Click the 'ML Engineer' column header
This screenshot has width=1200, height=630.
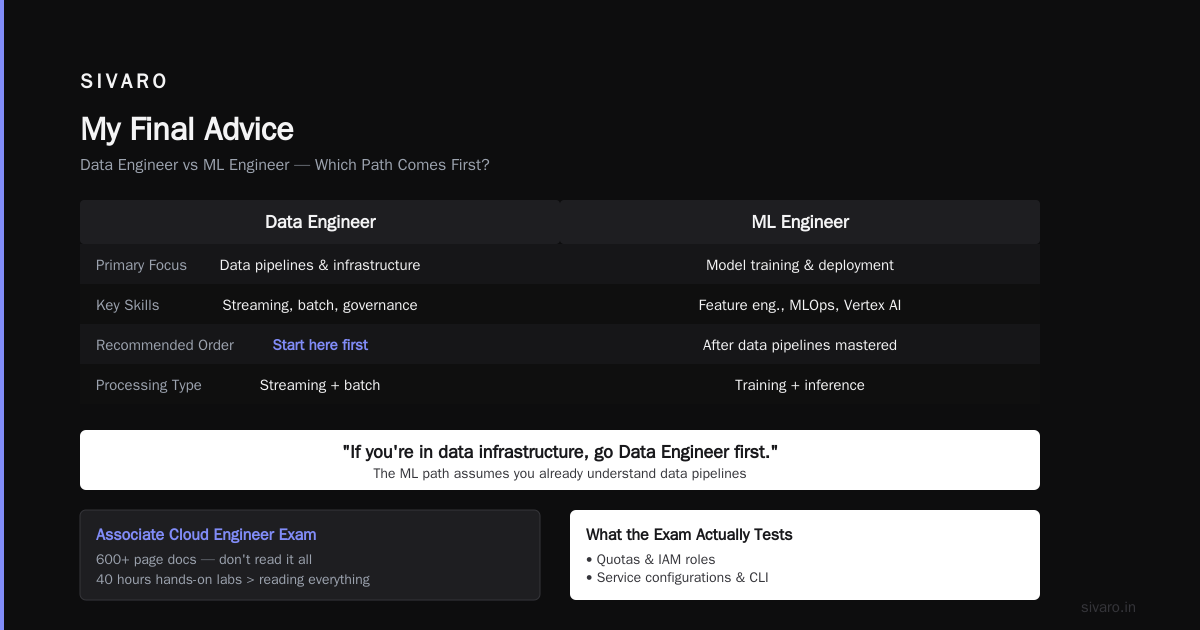(800, 222)
